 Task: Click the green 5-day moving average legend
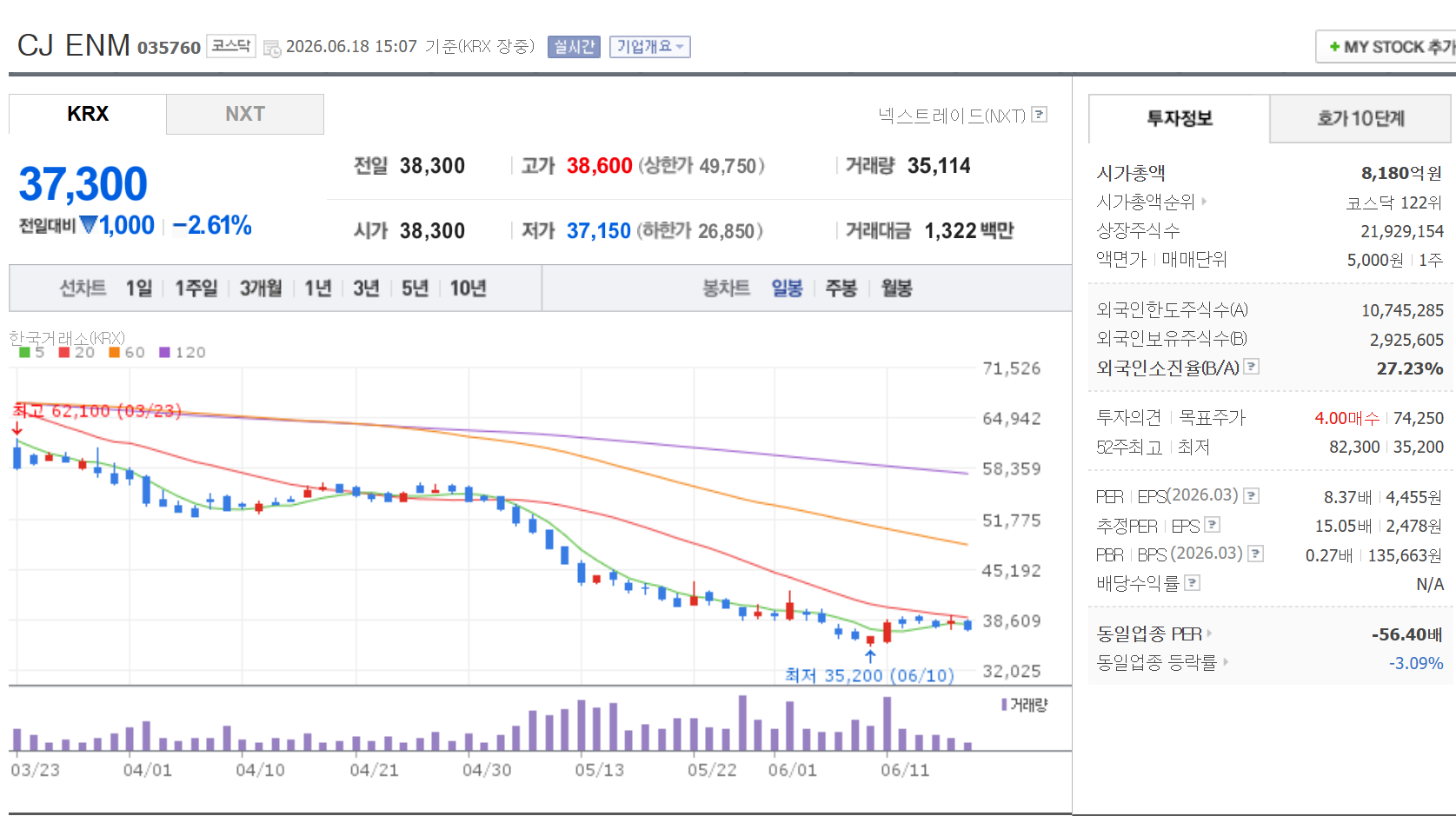click(x=32, y=352)
